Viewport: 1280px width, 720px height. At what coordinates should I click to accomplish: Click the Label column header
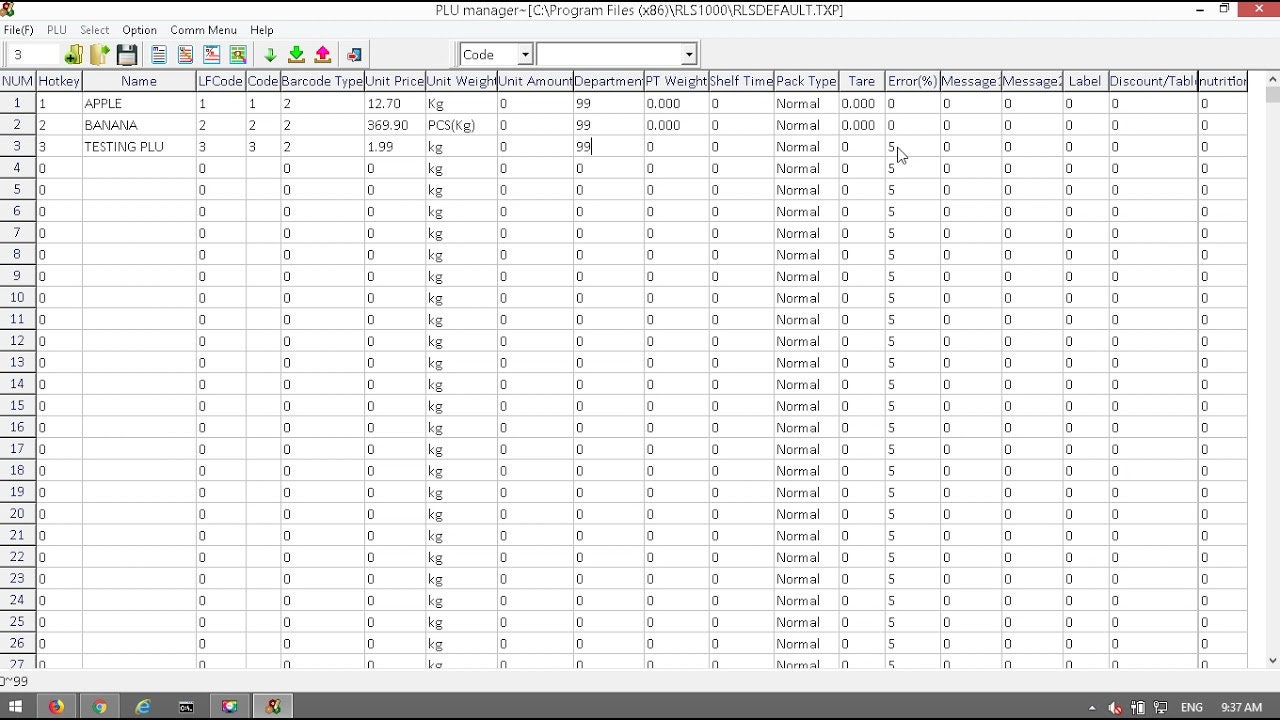coord(1084,81)
